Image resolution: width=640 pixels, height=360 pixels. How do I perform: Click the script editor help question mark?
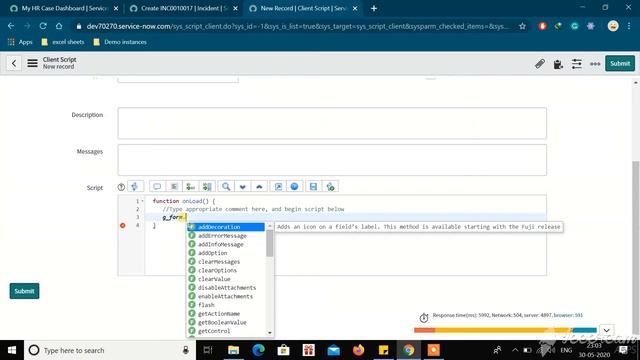point(121,187)
